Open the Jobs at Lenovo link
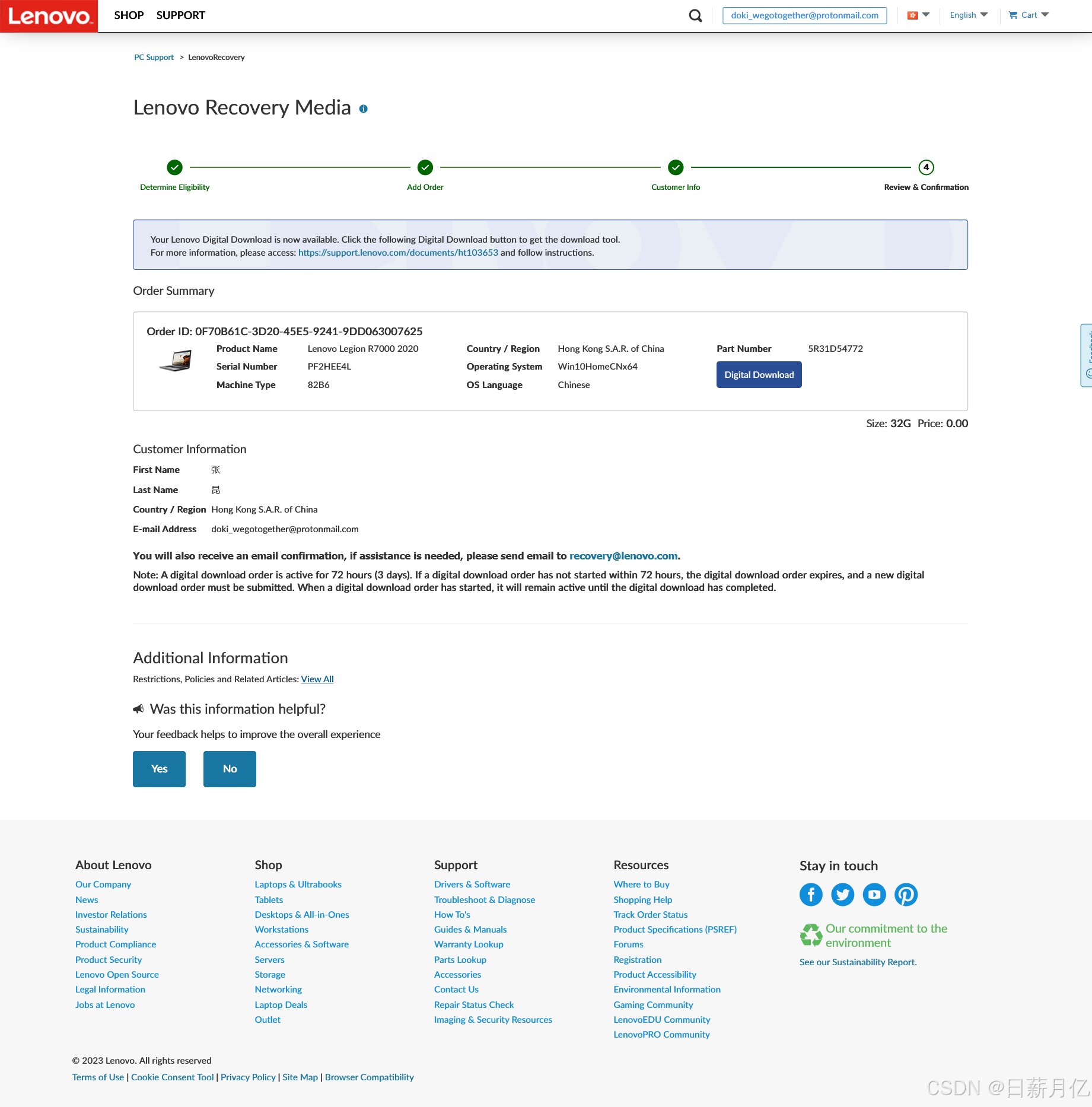Image resolution: width=1092 pixels, height=1107 pixels. click(x=105, y=1005)
